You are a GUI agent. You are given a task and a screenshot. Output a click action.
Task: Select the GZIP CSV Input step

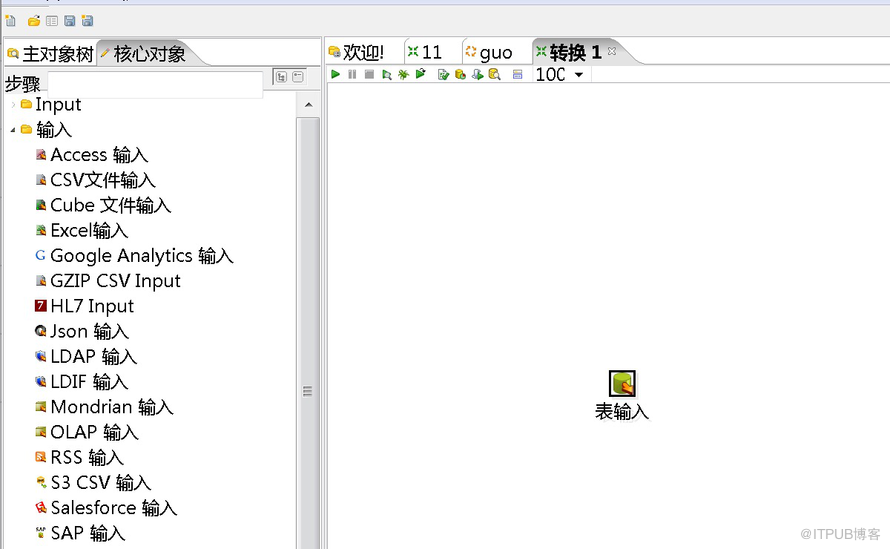(108, 280)
